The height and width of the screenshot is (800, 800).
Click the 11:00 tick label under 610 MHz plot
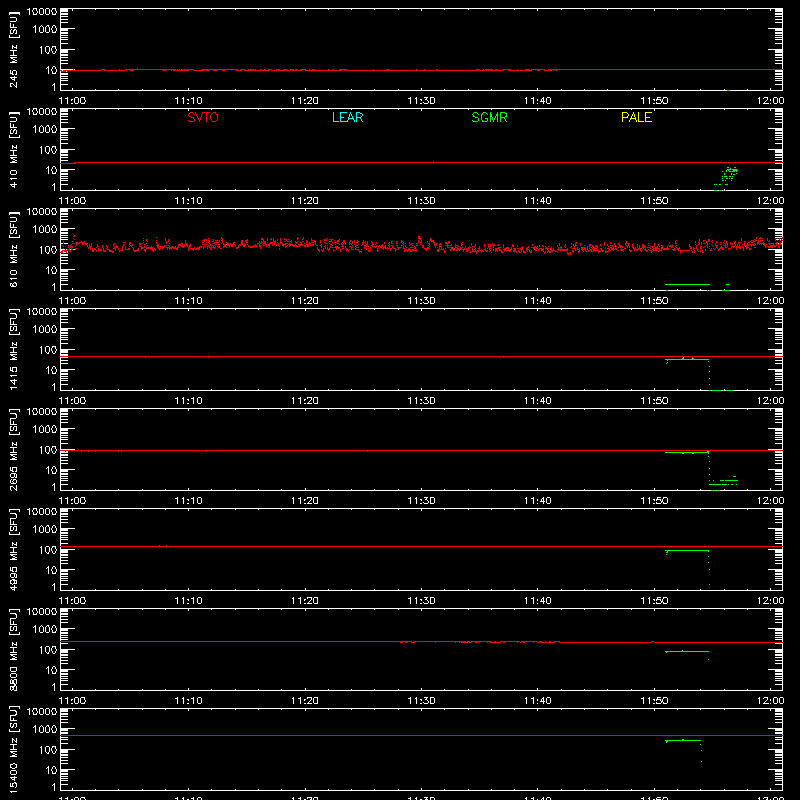72,301
